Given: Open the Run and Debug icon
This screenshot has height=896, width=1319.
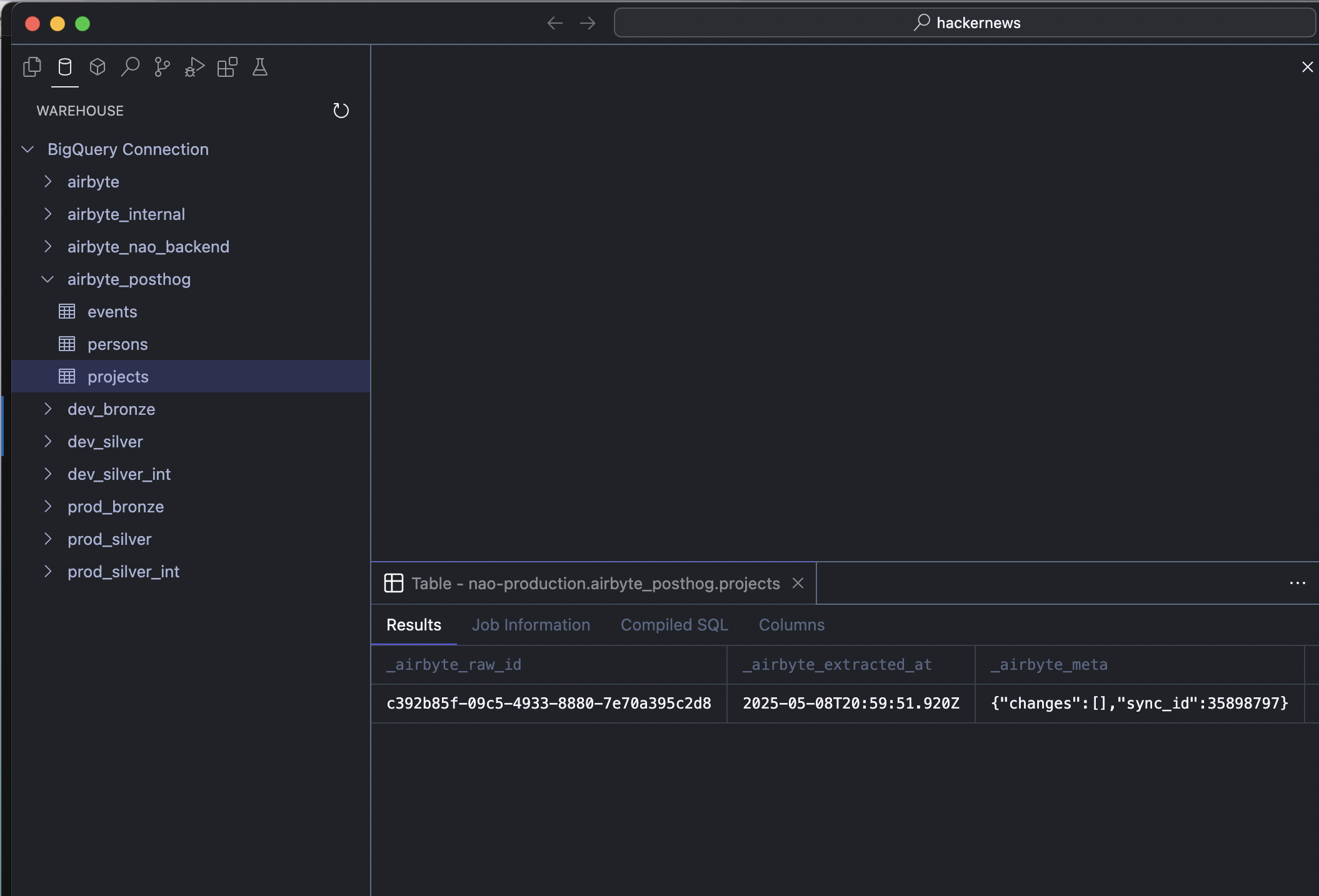Looking at the screenshot, I should [194, 67].
